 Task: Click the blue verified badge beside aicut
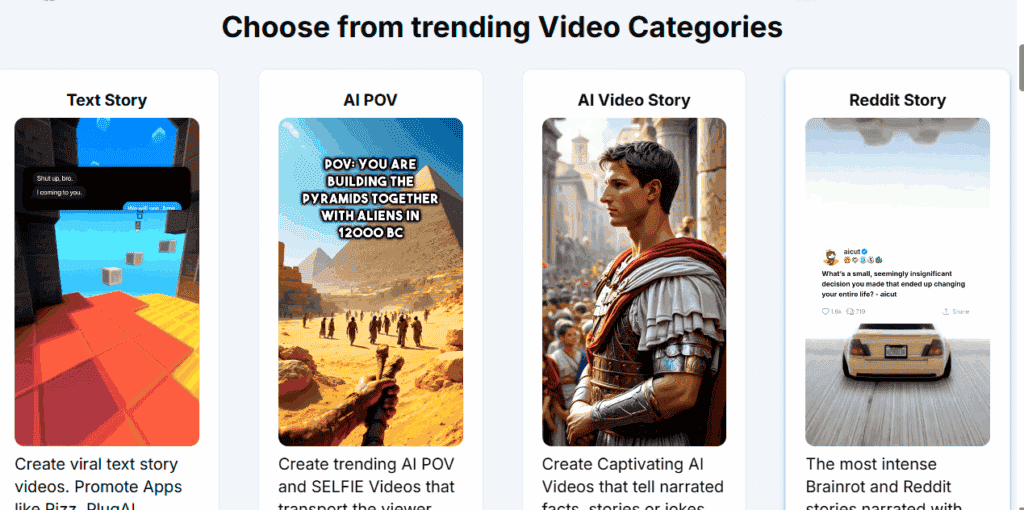[864, 251]
